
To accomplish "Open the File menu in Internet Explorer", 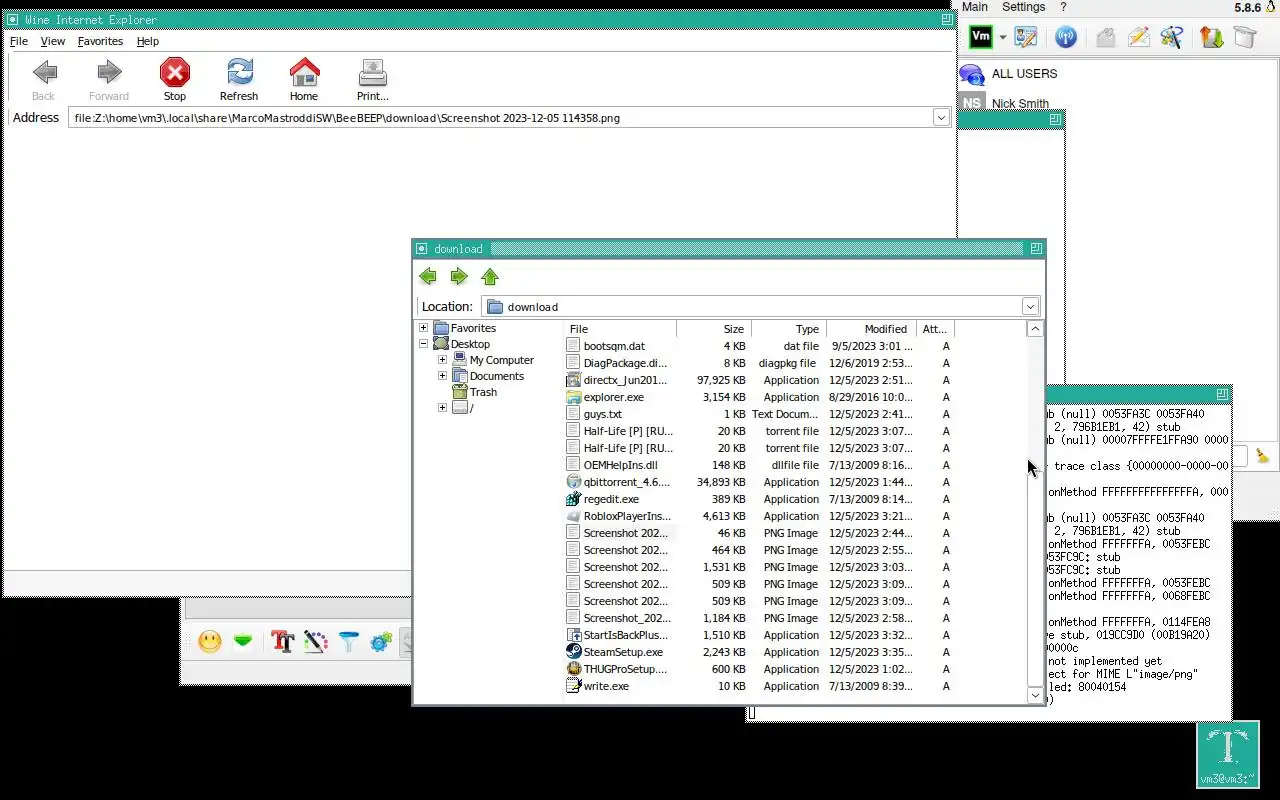I will pyautogui.click(x=19, y=41).
